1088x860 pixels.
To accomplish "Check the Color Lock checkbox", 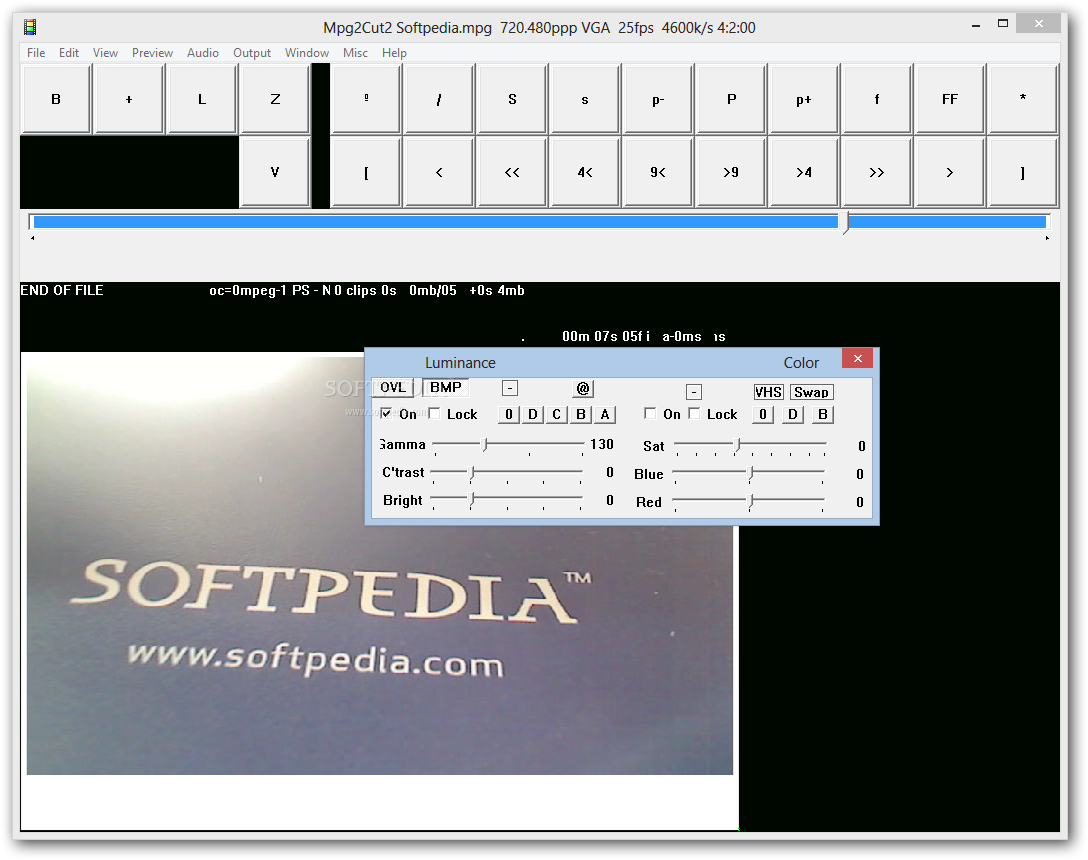I will 695,414.
